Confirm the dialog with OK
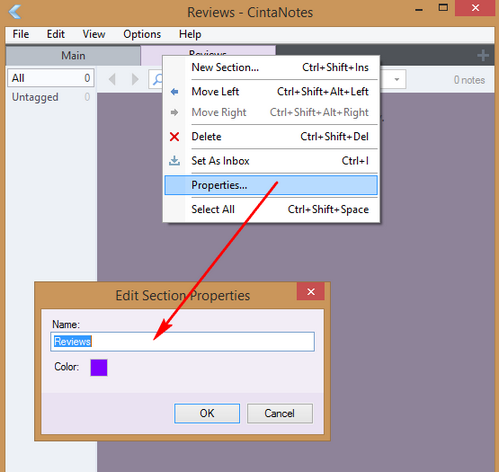The image size is (499, 472). (207, 413)
